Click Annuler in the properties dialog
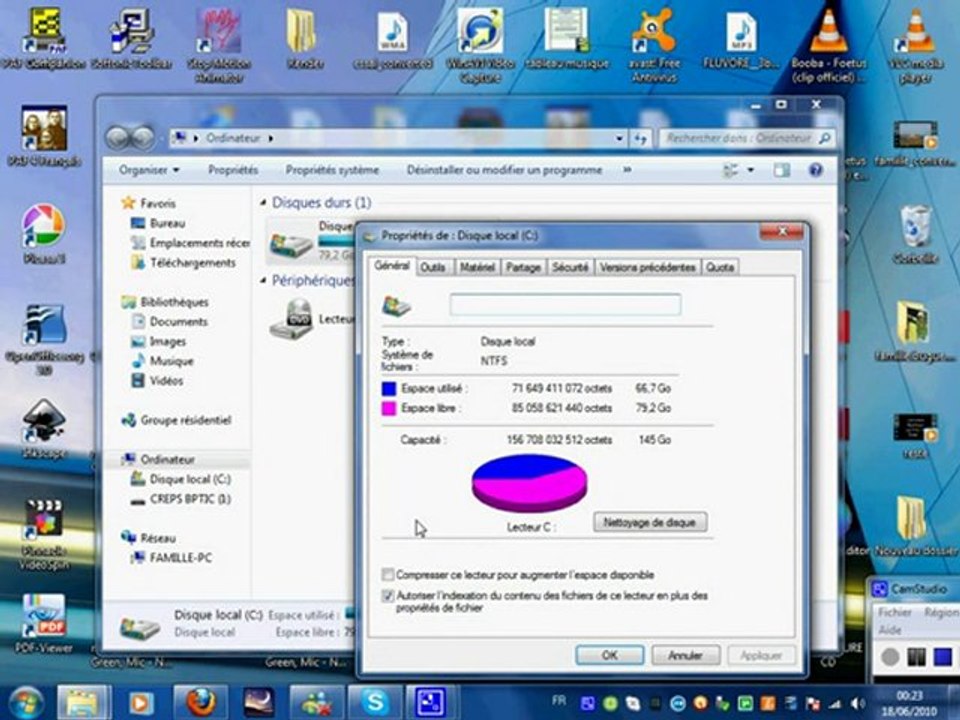Viewport: 960px width, 720px height. [x=685, y=655]
